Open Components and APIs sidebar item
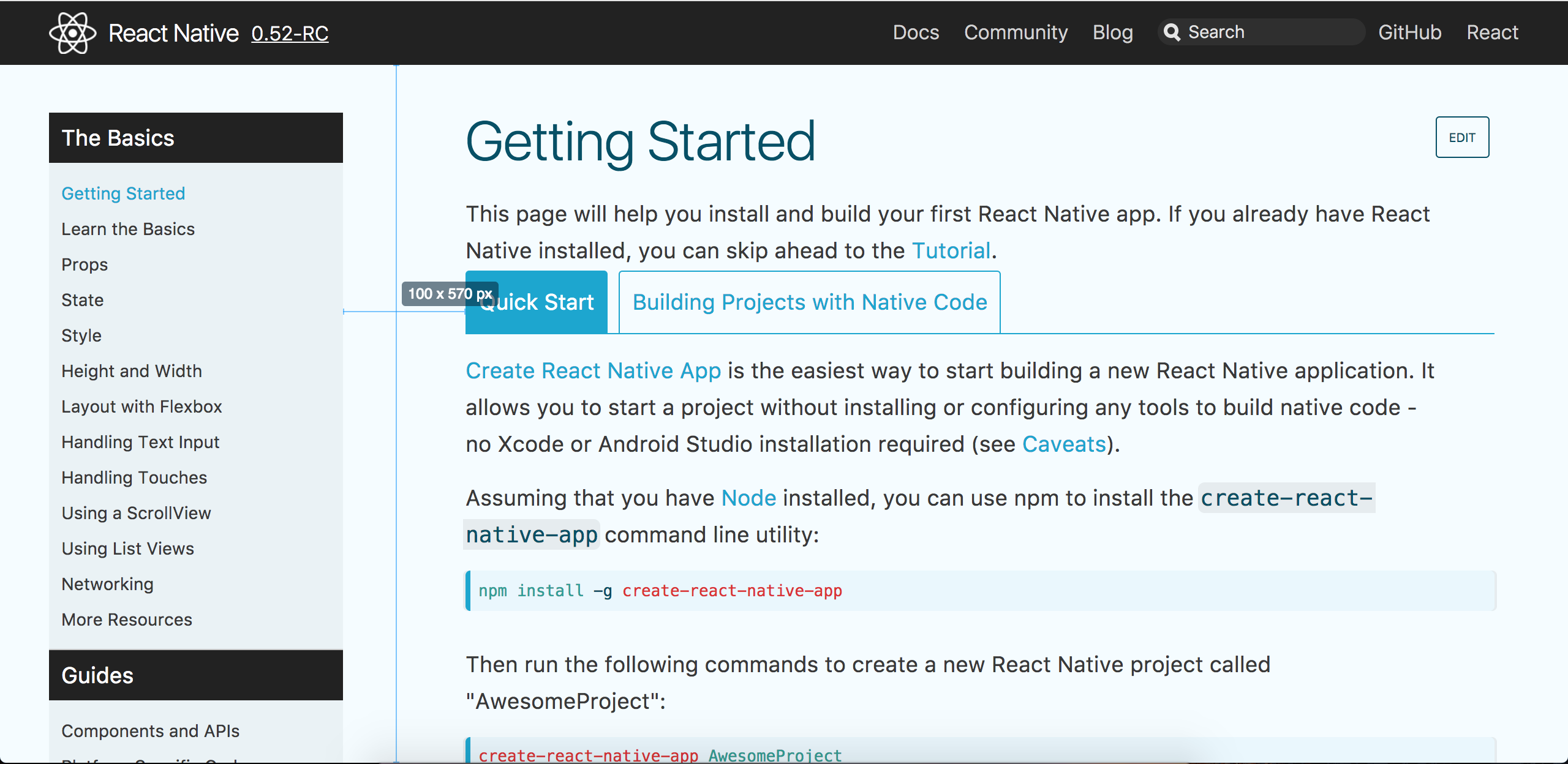Image resolution: width=1568 pixels, height=764 pixels. pyautogui.click(x=150, y=731)
